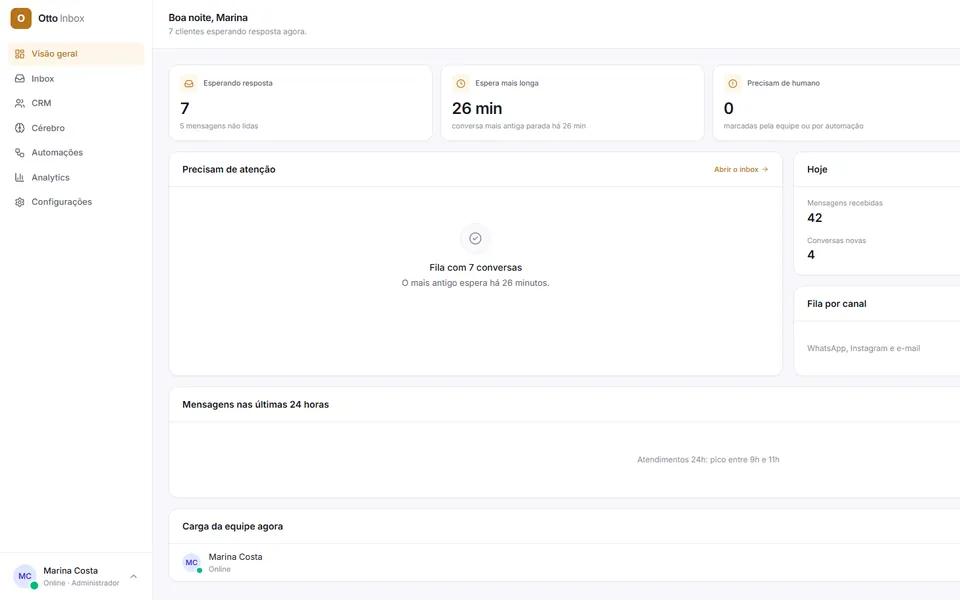This screenshot has width=960, height=600.
Task: Click Marina Costa name in team load list
Action: 235,557
